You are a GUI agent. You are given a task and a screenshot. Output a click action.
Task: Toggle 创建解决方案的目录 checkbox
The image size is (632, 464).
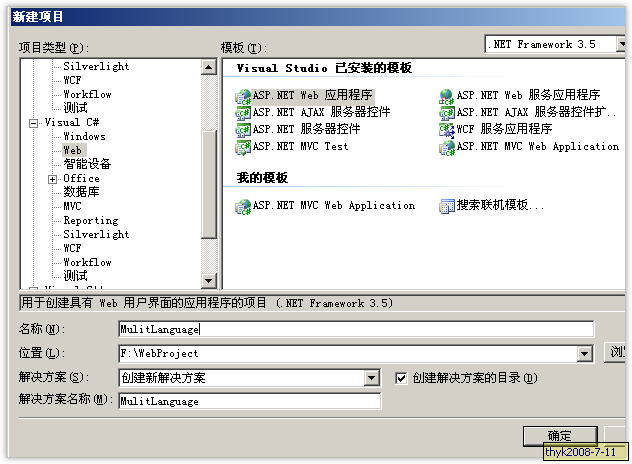[401, 378]
